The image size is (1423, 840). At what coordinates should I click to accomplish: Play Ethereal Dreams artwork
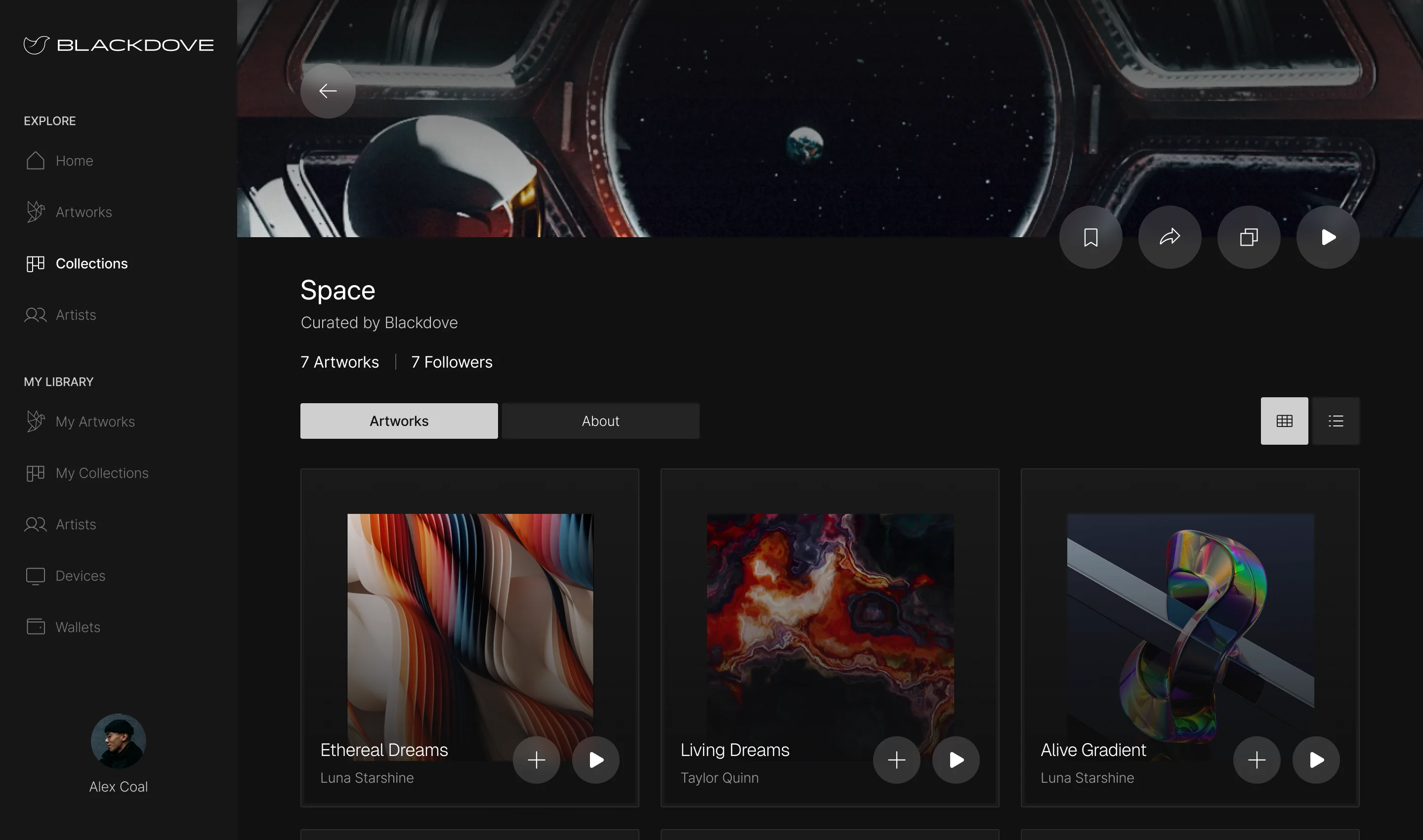click(595, 759)
